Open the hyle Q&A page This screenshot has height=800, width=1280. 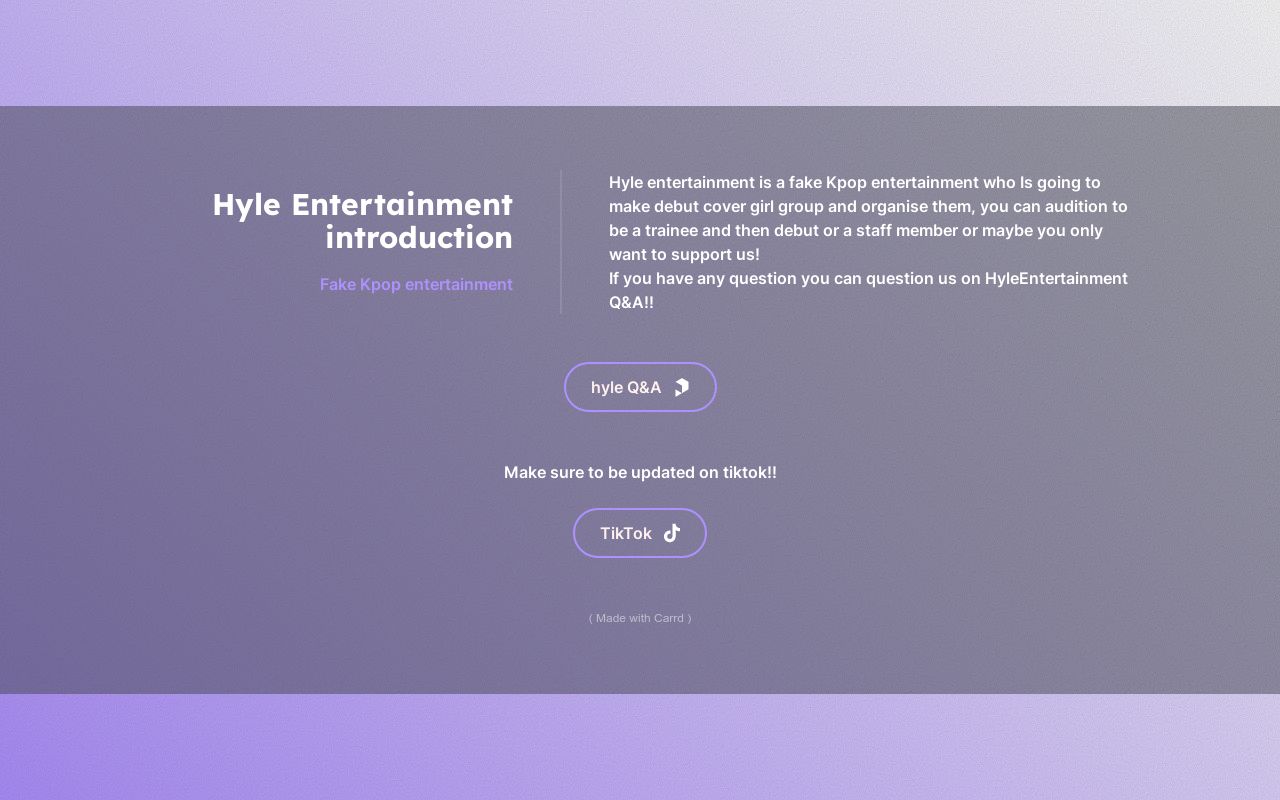click(x=640, y=387)
